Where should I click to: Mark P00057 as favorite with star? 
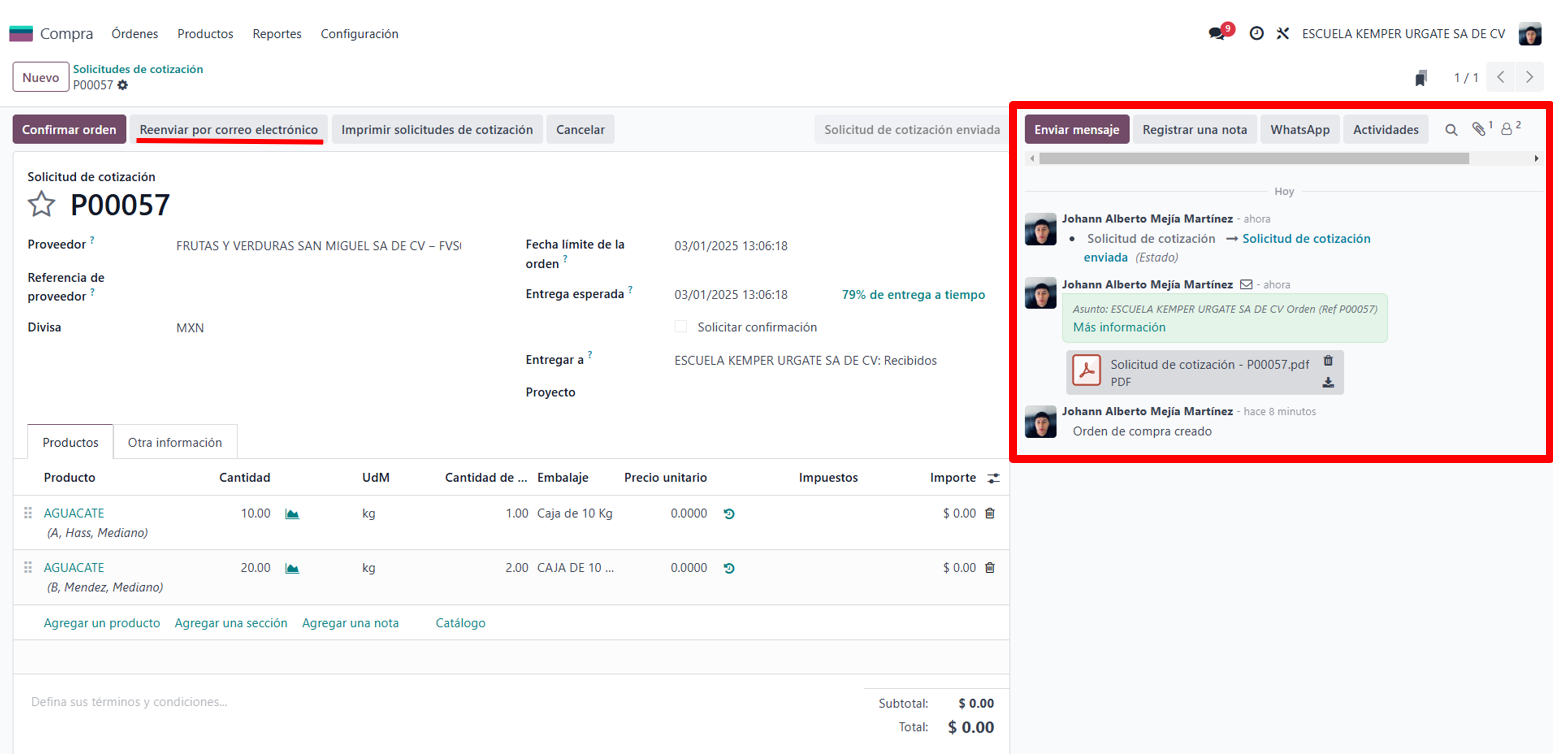pos(41,205)
